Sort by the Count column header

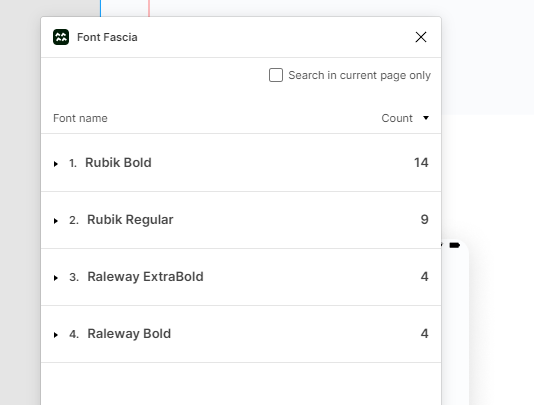tap(397, 118)
